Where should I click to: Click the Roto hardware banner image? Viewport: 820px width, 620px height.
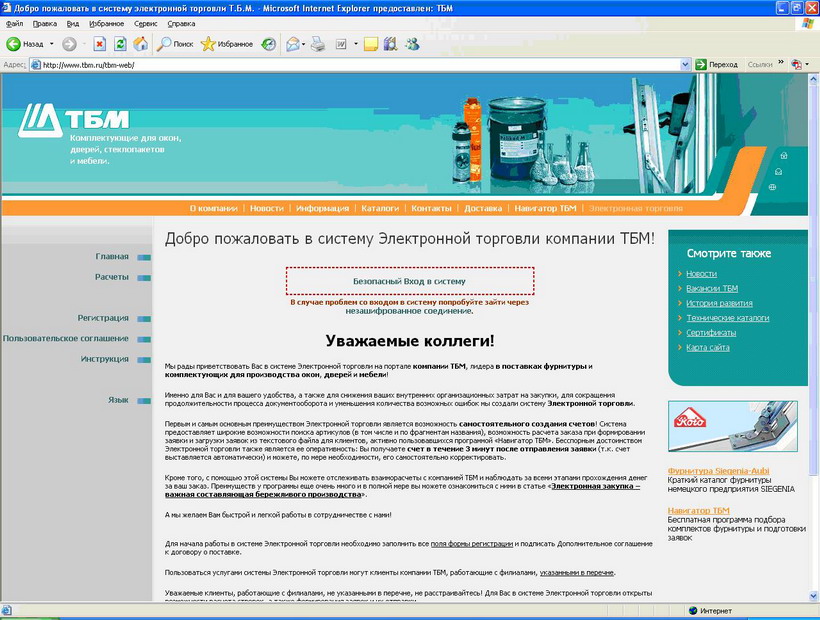(x=733, y=426)
